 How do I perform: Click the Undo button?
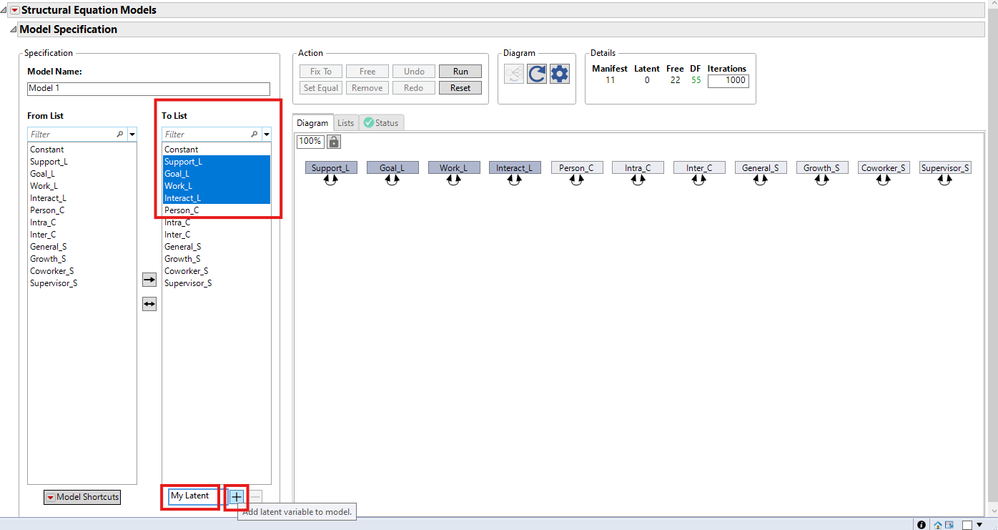[414, 71]
